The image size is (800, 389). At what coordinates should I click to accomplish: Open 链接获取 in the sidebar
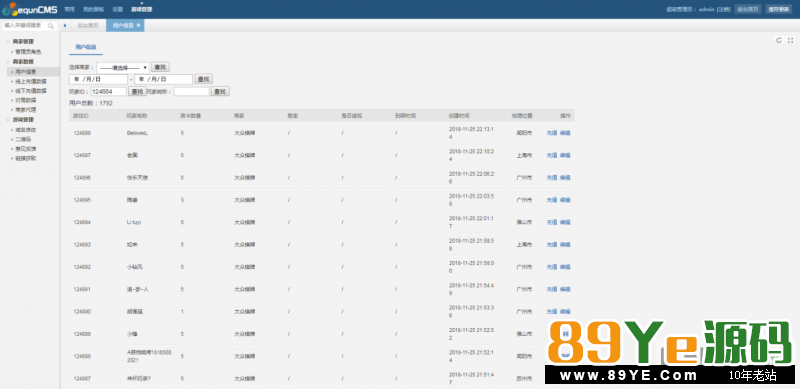[26, 158]
